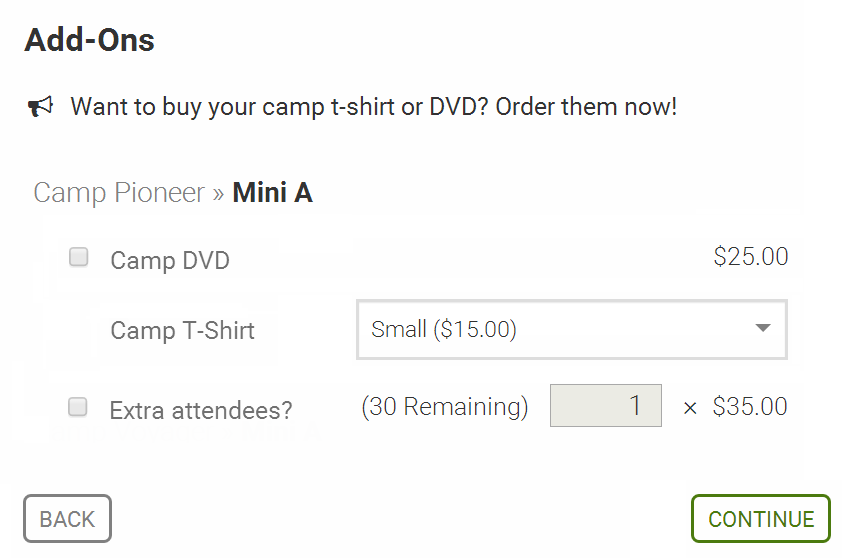Image resolution: width=842 pixels, height=558 pixels.
Task: Click the megaphone announcement icon
Action: tap(41, 106)
